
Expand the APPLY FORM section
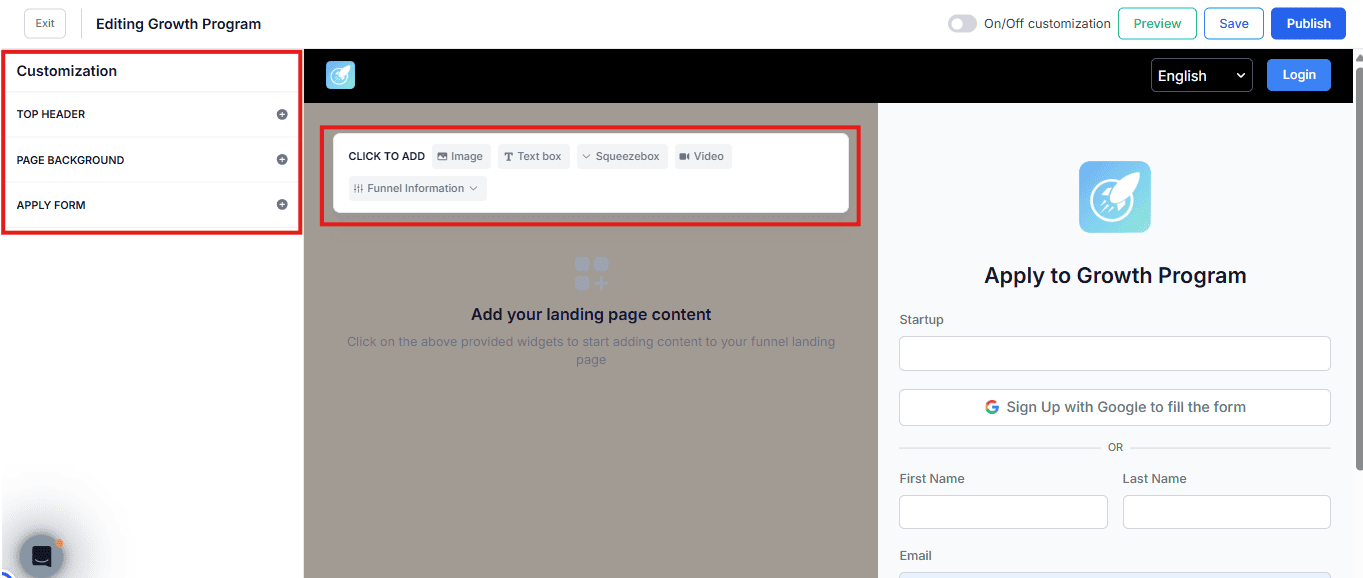[x=152, y=204]
